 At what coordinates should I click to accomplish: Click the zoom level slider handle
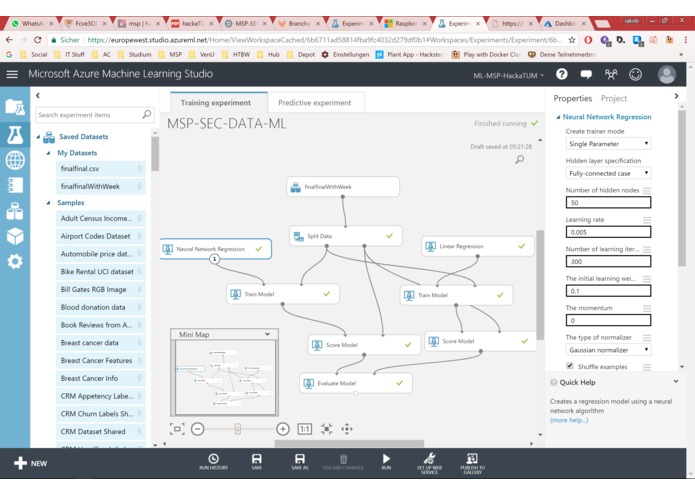pyautogui.click(x=238, y=429)
